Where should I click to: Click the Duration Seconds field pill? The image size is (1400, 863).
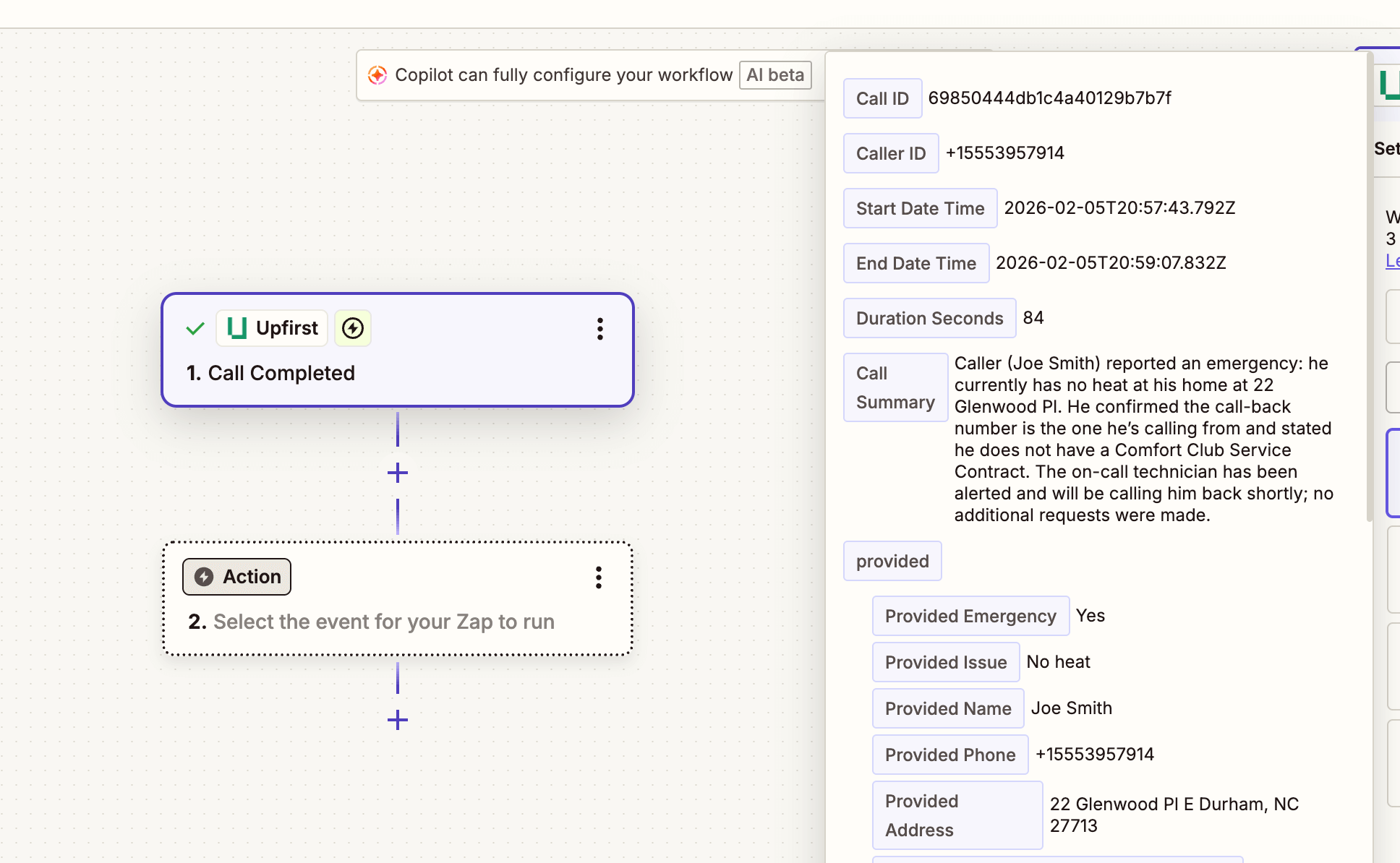click(x=929, y=318)
